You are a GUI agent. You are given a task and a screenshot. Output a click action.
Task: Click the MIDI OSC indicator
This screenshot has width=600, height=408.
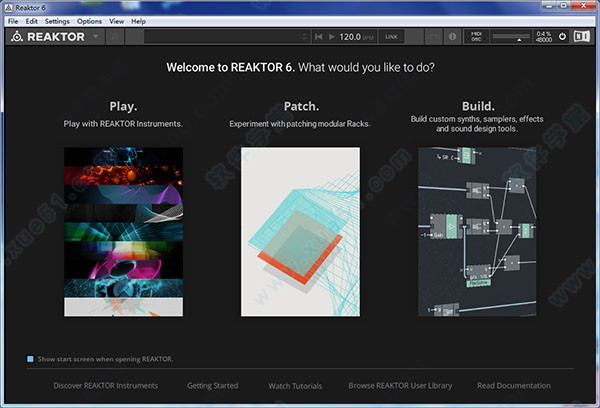[x=476, y=37]
